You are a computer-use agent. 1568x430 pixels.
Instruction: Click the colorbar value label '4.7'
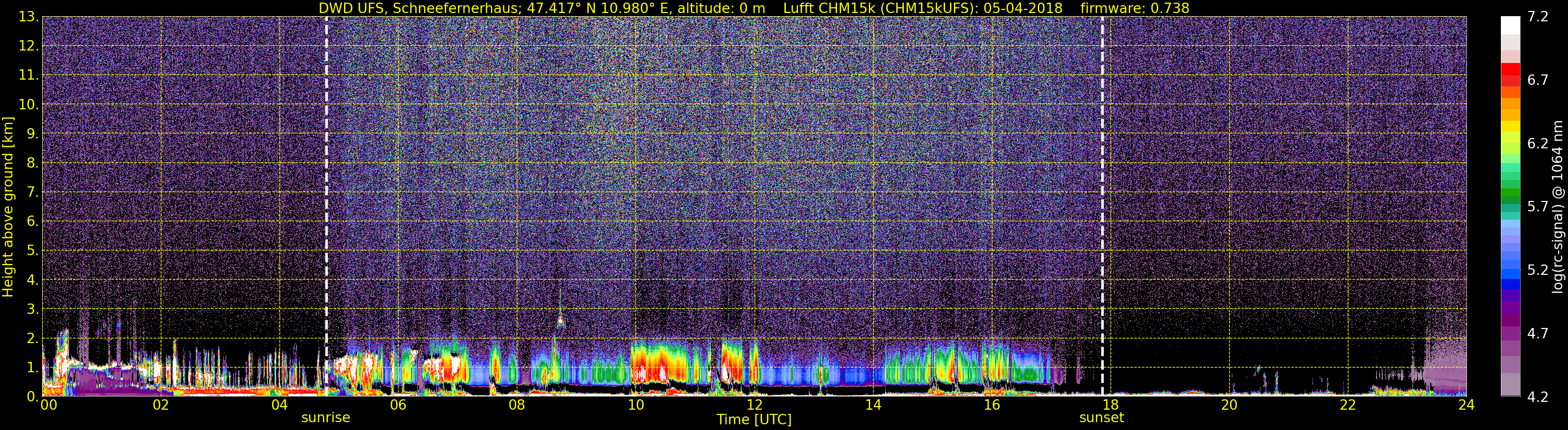click(x=1538, y=333)
